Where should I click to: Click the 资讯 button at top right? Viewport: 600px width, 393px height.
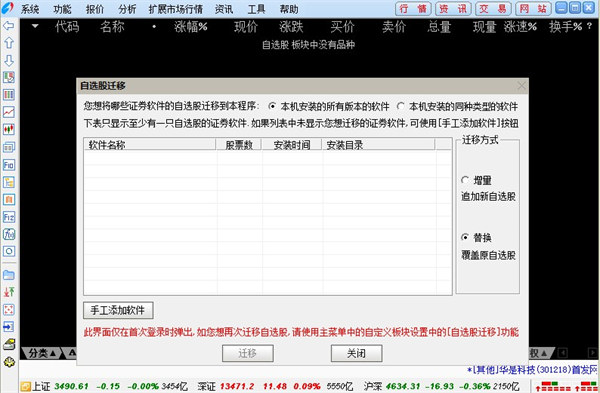pos(453,8)
